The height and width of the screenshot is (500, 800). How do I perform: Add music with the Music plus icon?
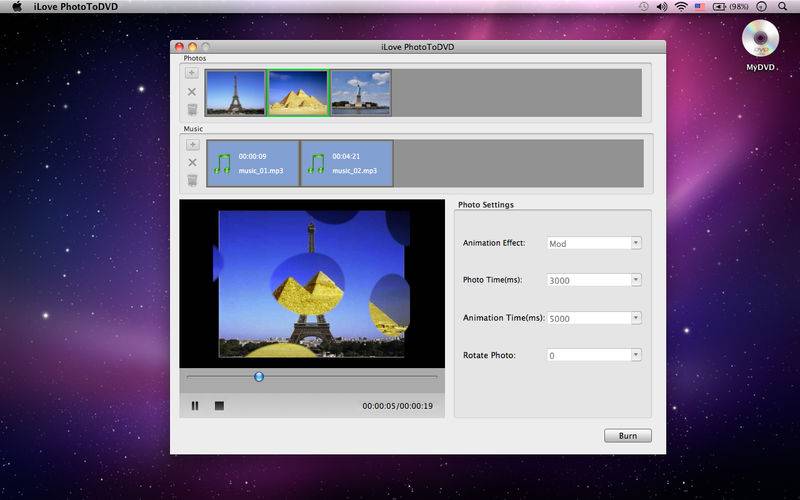point(192,145)
